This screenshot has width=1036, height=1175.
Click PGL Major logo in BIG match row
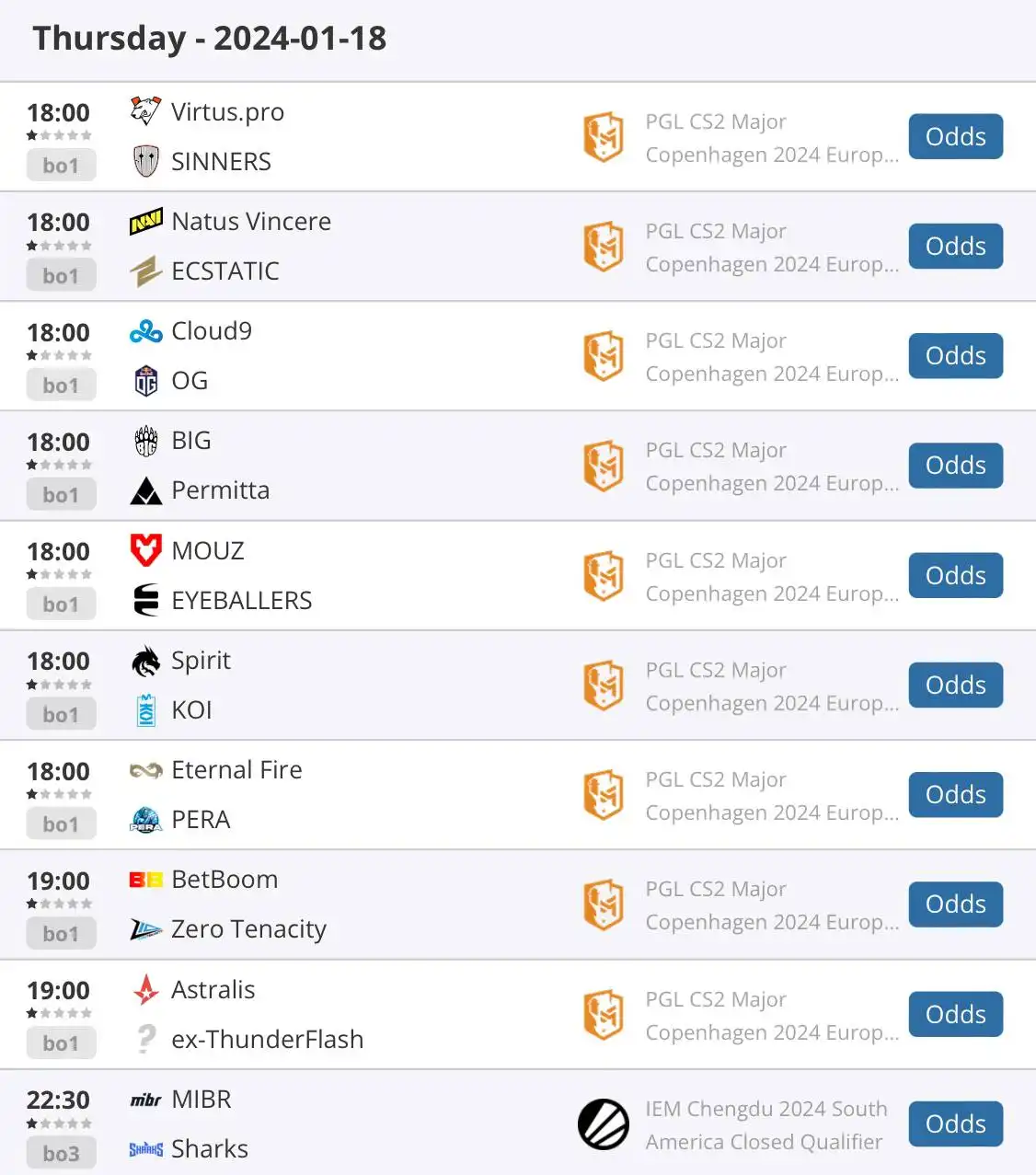pos(604,466)
